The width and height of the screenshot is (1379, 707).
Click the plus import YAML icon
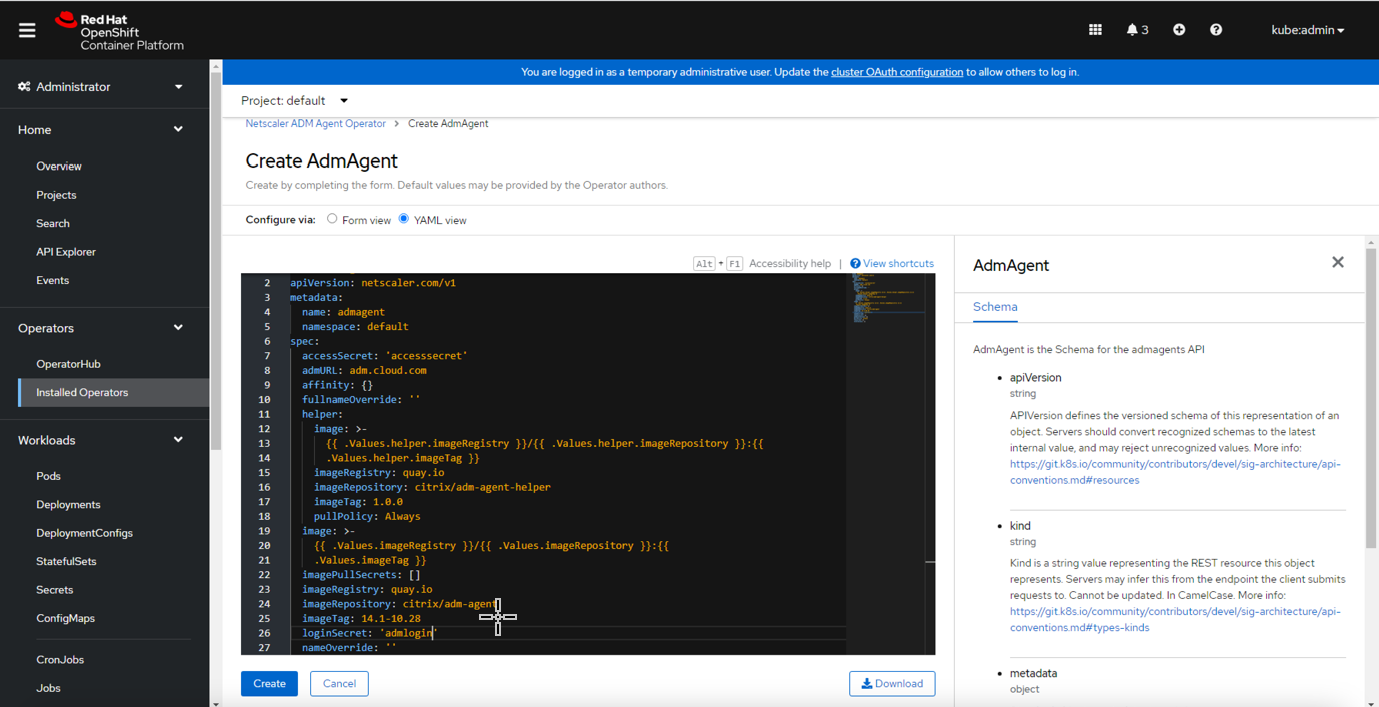click(x=1179, y=30)
